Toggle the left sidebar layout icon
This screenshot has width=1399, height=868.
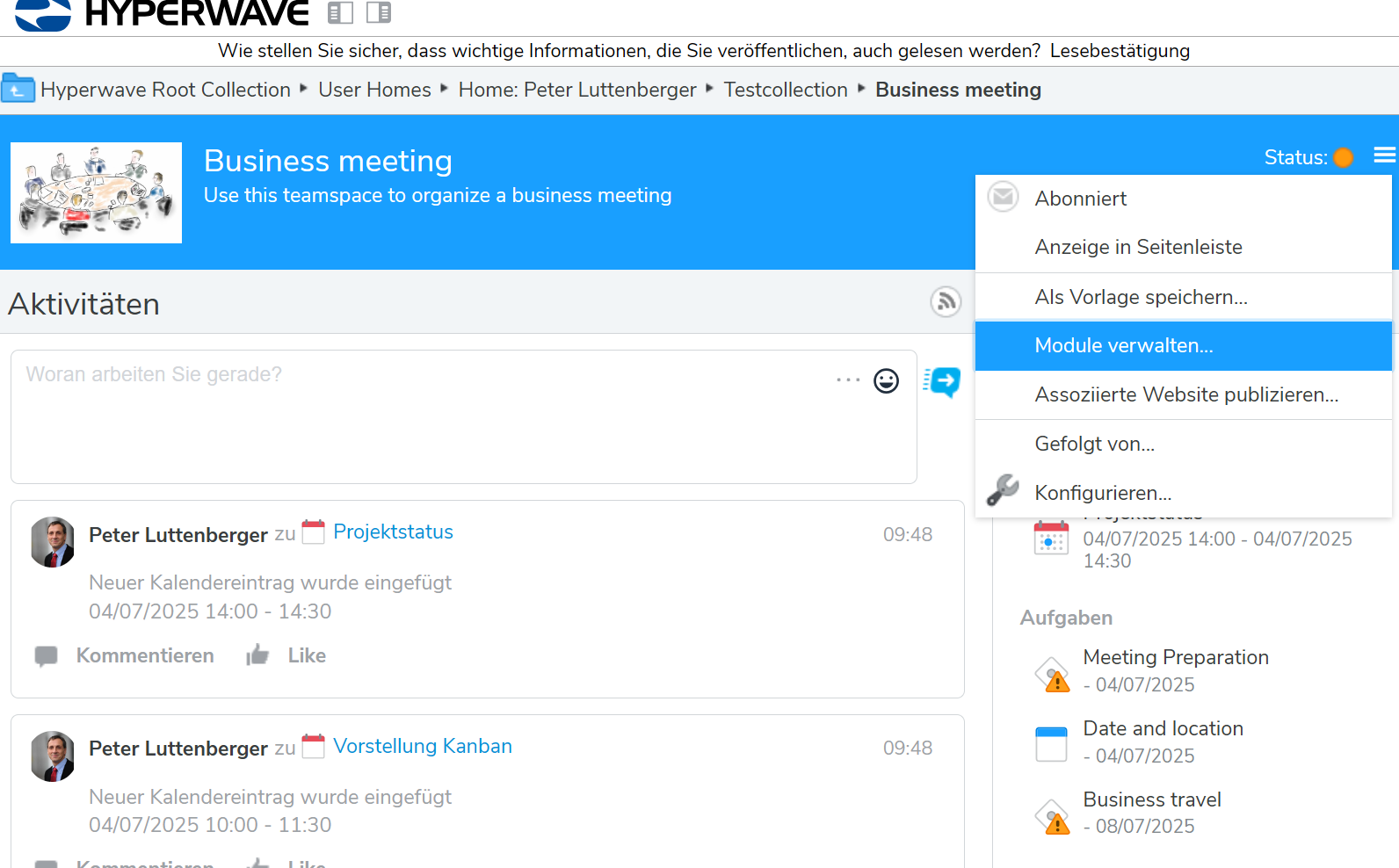coord(340,12)
